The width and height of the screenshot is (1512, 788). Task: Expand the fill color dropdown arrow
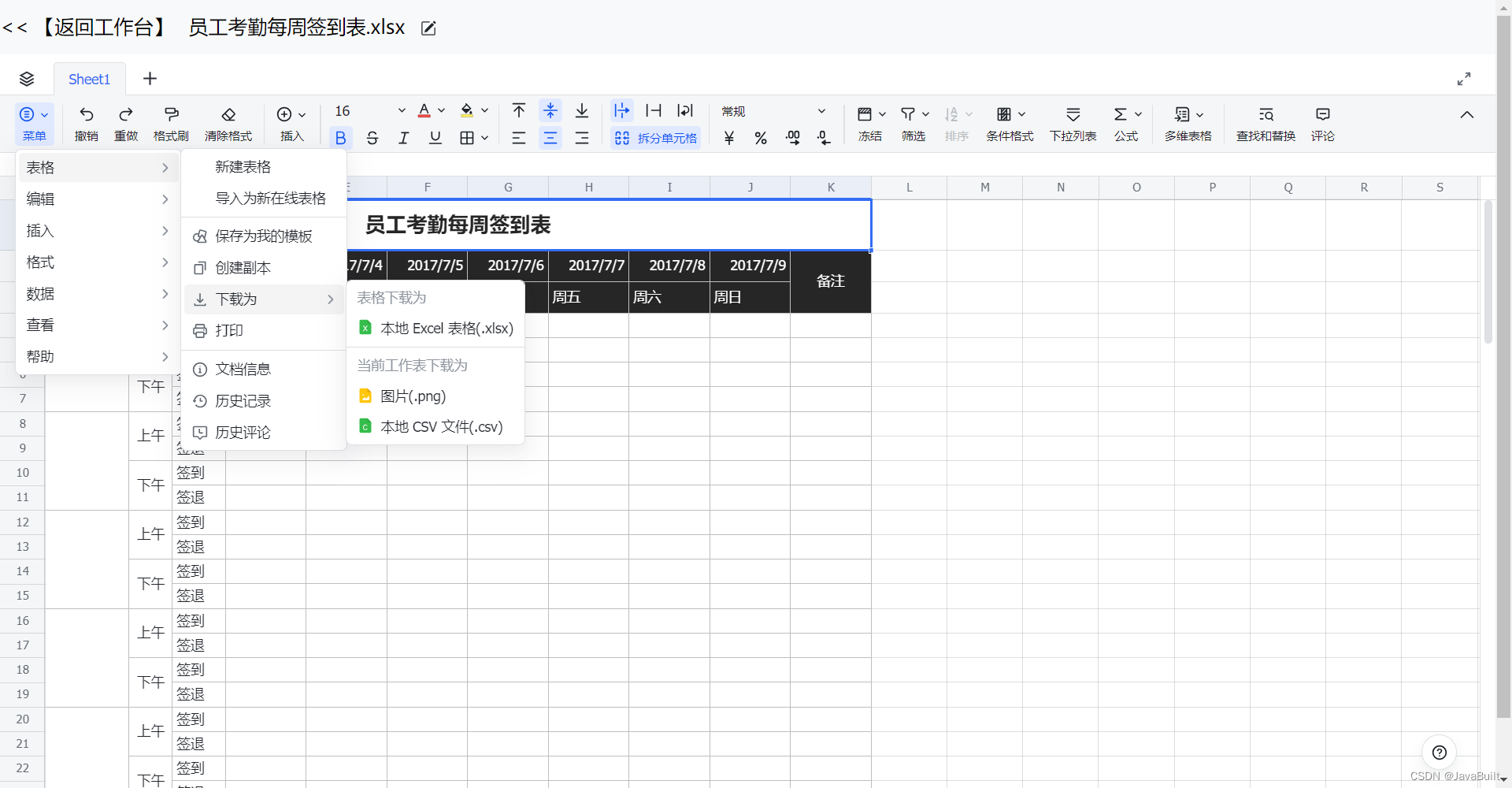(x=485, y=110)
